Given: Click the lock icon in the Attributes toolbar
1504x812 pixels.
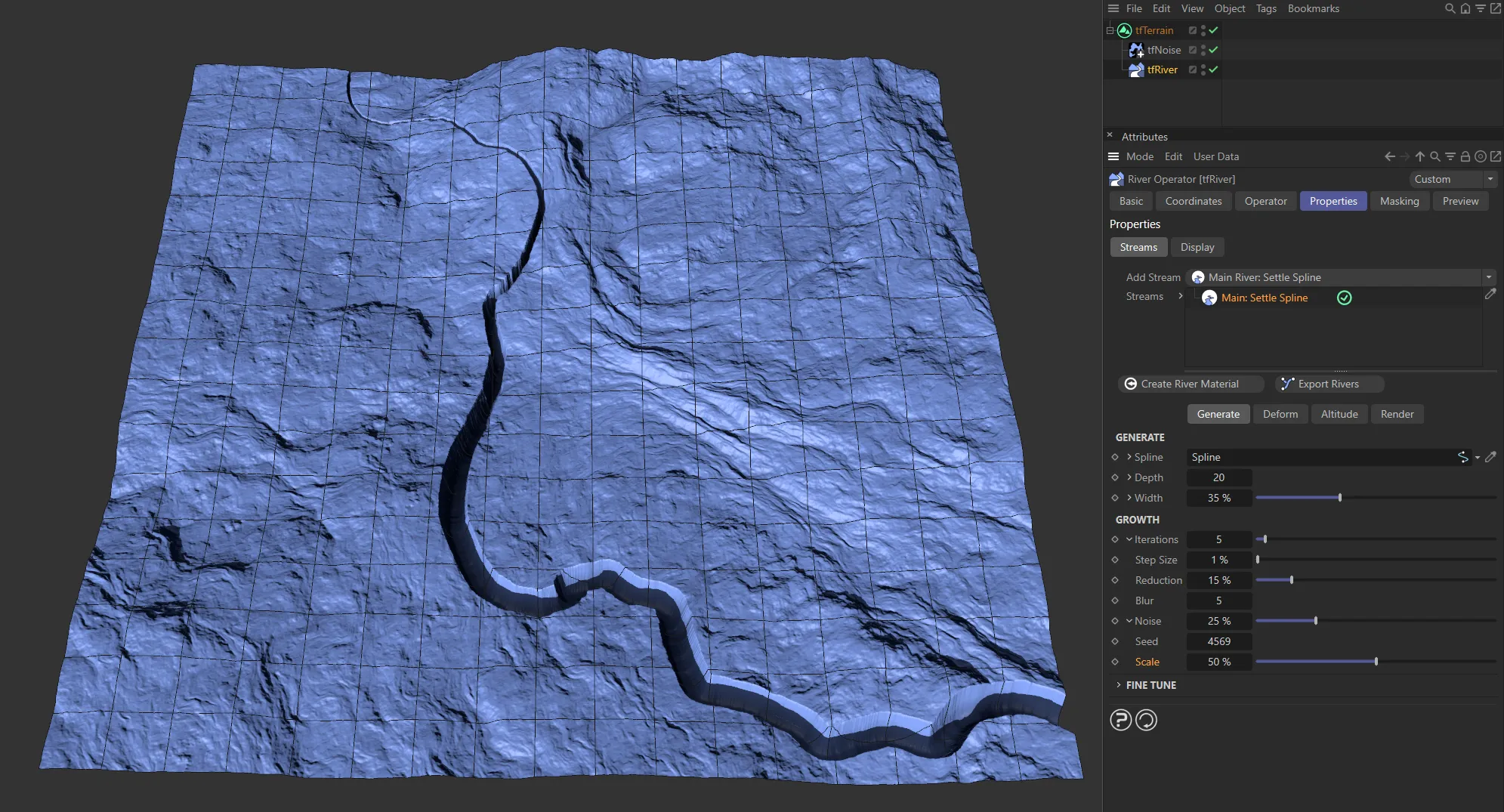Looking at the screenshot, I should tap(1465, 156).
